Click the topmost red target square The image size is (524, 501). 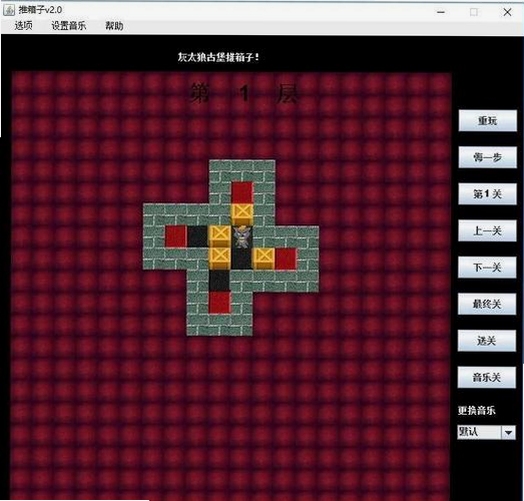click(242, 193)
